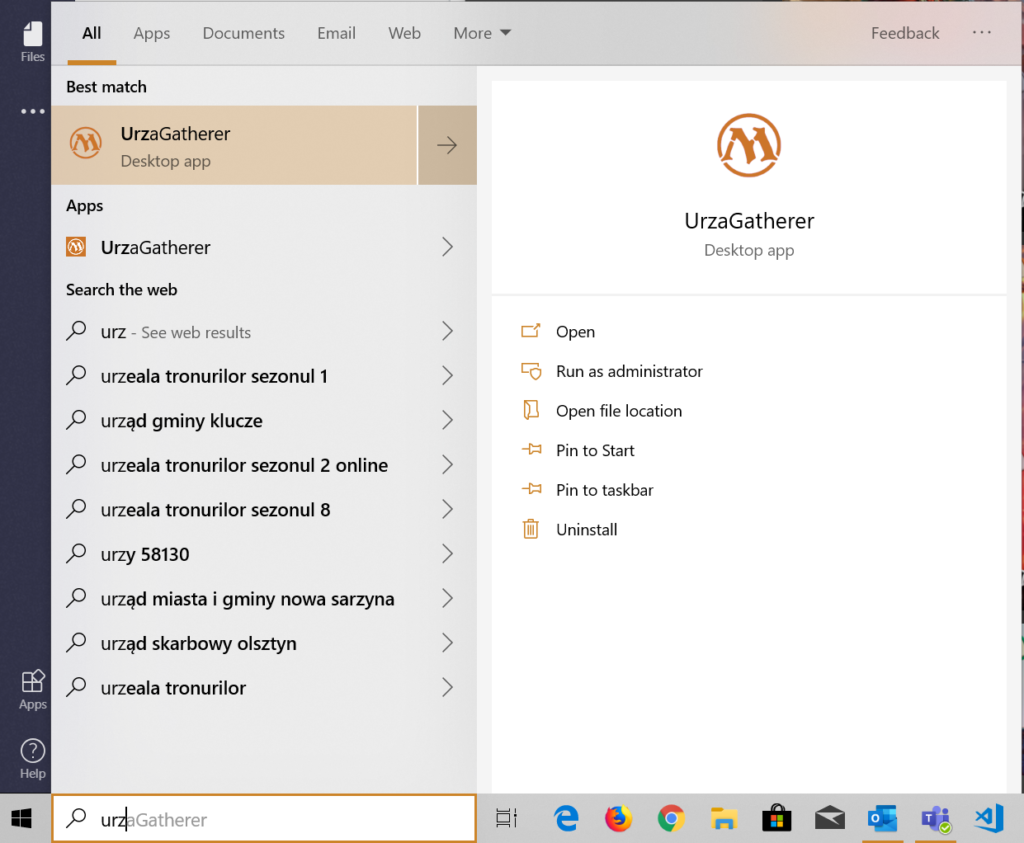Choose Run as administrator
Viewport: 1024px width, 843px height.
[629, 371]
